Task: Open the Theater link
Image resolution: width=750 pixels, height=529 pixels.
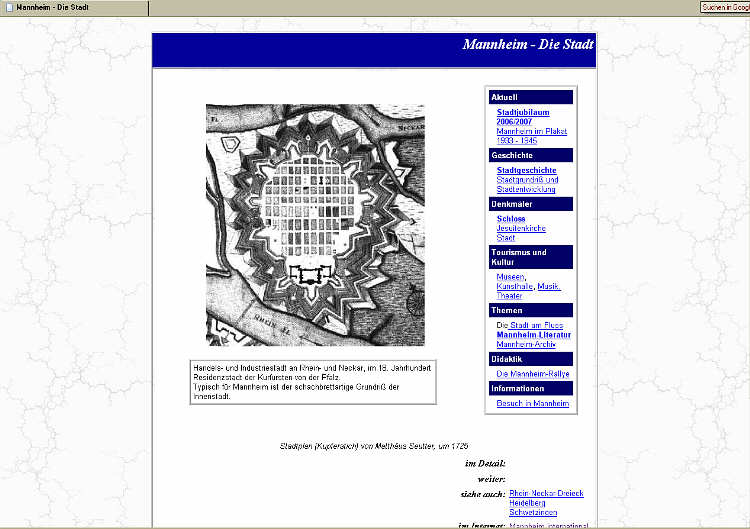Action: (x=509, y=296)
